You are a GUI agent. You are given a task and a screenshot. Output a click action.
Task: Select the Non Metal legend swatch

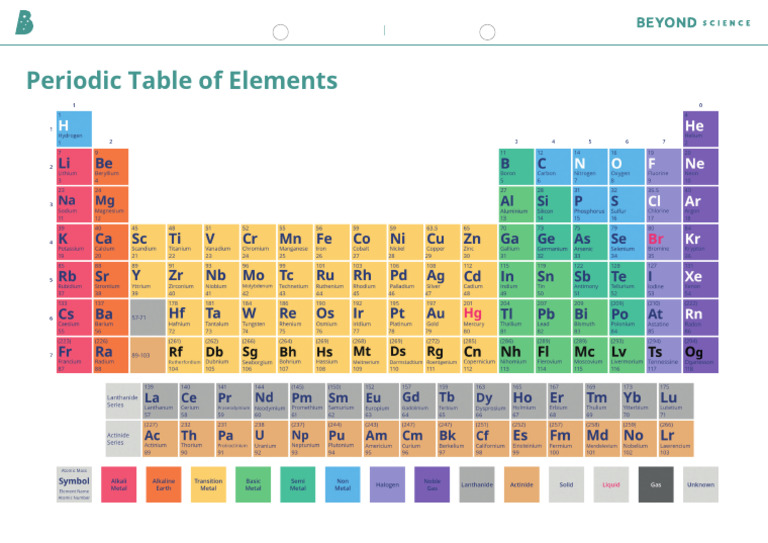tap(343, 484)
